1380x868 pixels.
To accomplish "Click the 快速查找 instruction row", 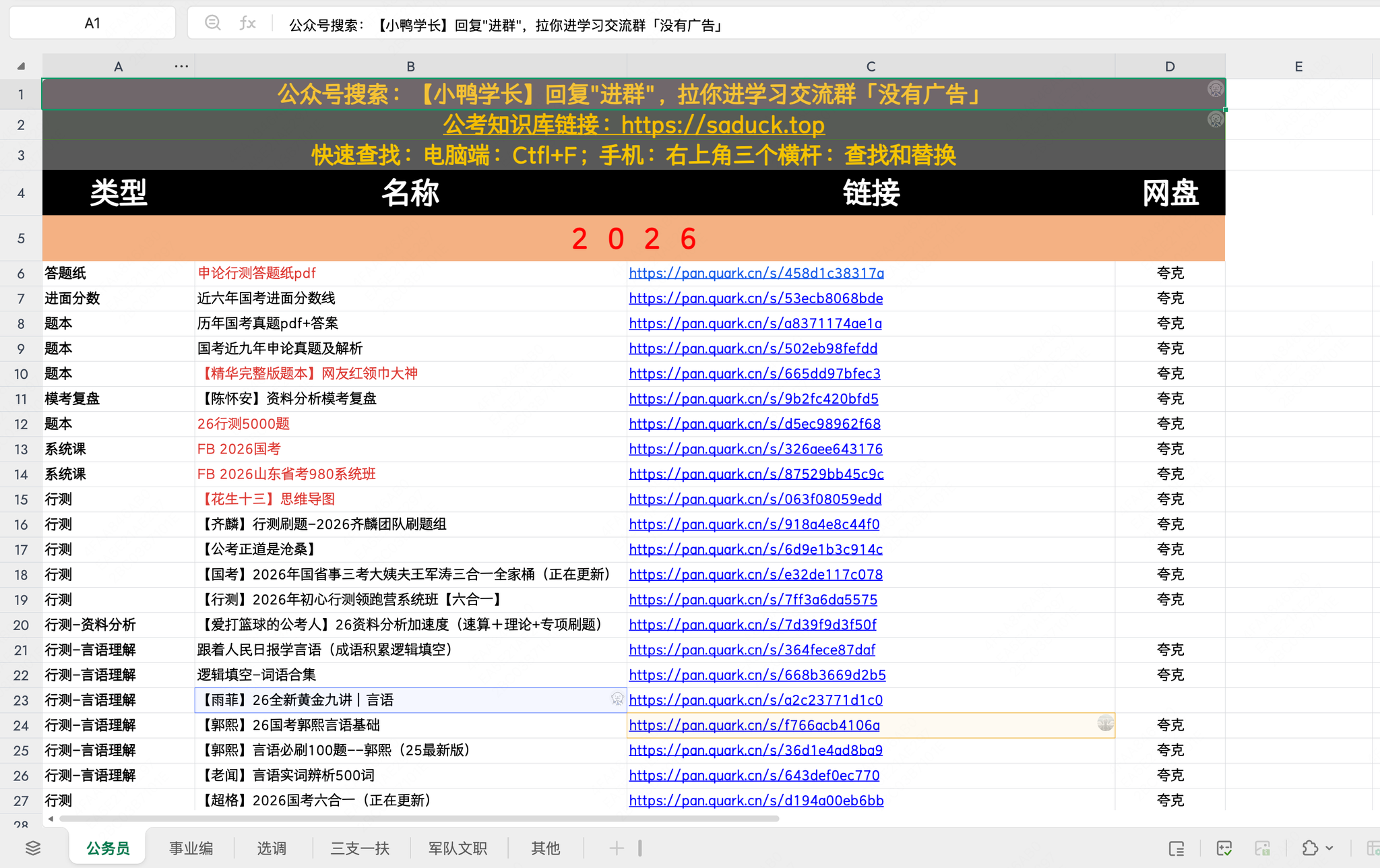I will [633, 155].
